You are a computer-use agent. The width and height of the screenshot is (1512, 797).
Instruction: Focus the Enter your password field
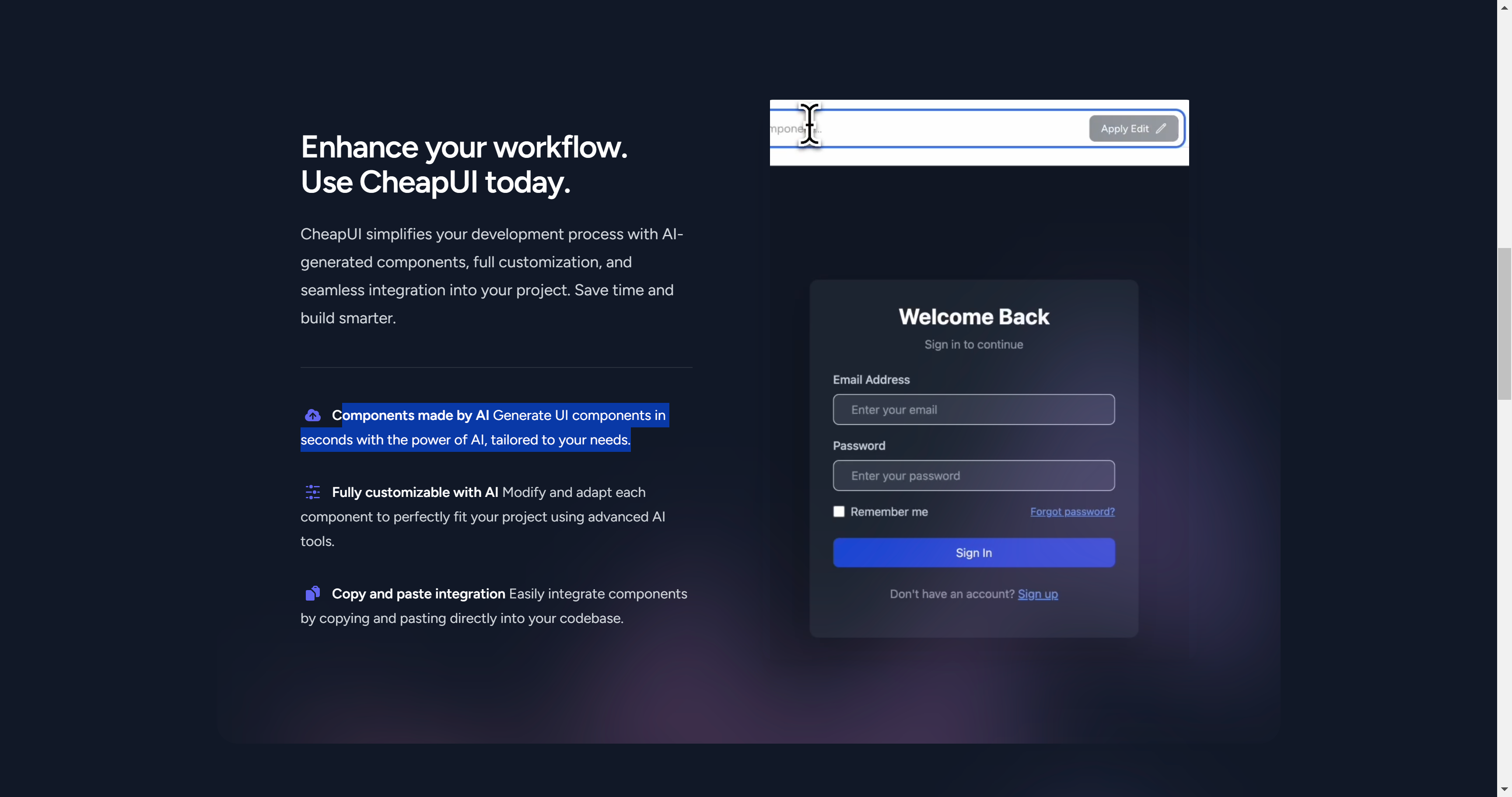pyautogui.click(x=974, y=475)
